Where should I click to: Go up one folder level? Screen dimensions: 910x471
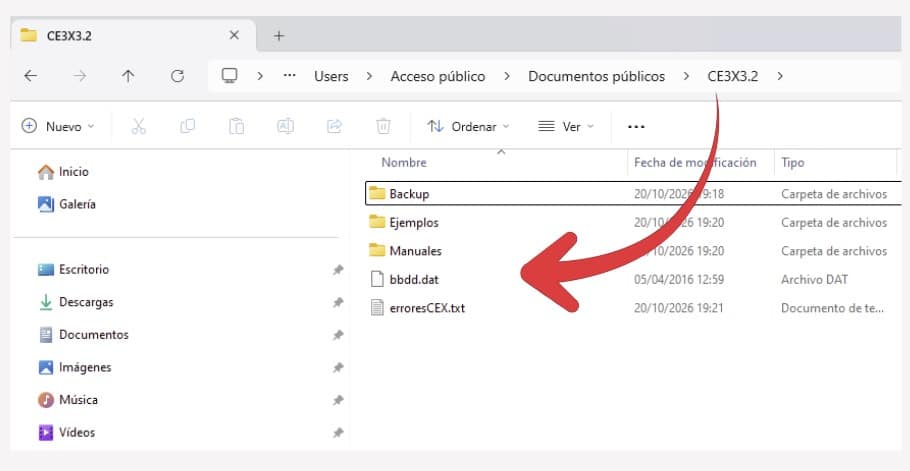128,75
